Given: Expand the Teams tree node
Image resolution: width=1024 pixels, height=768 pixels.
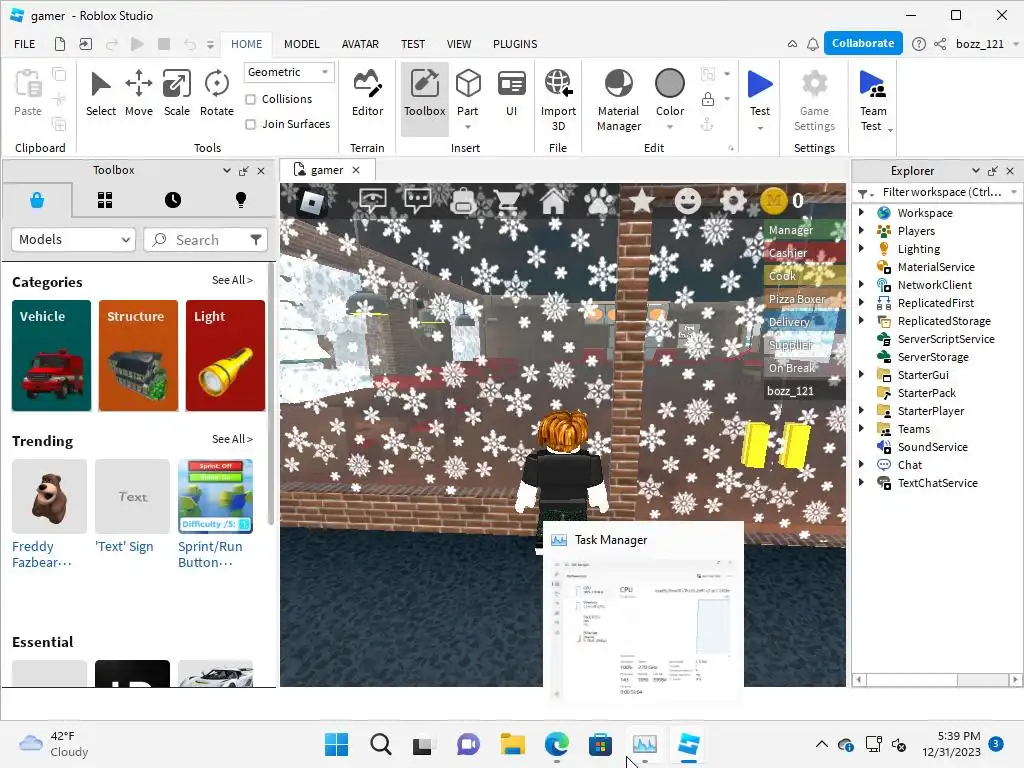Looking at the screenshot, I should pyautogui.click(x=861, y=428).
